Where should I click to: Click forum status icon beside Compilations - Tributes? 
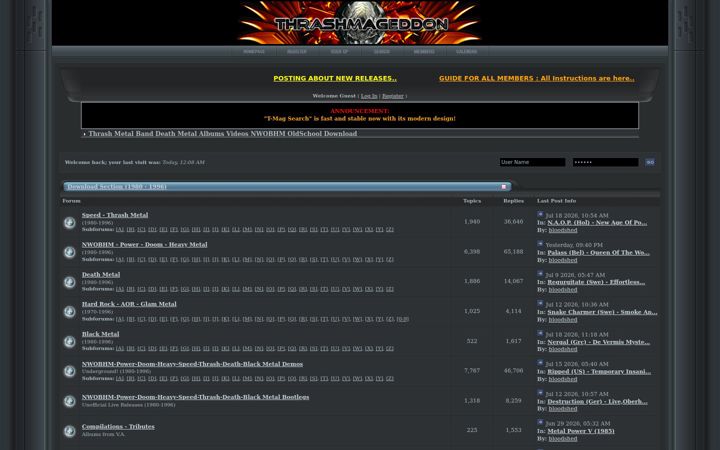(70, 431)
